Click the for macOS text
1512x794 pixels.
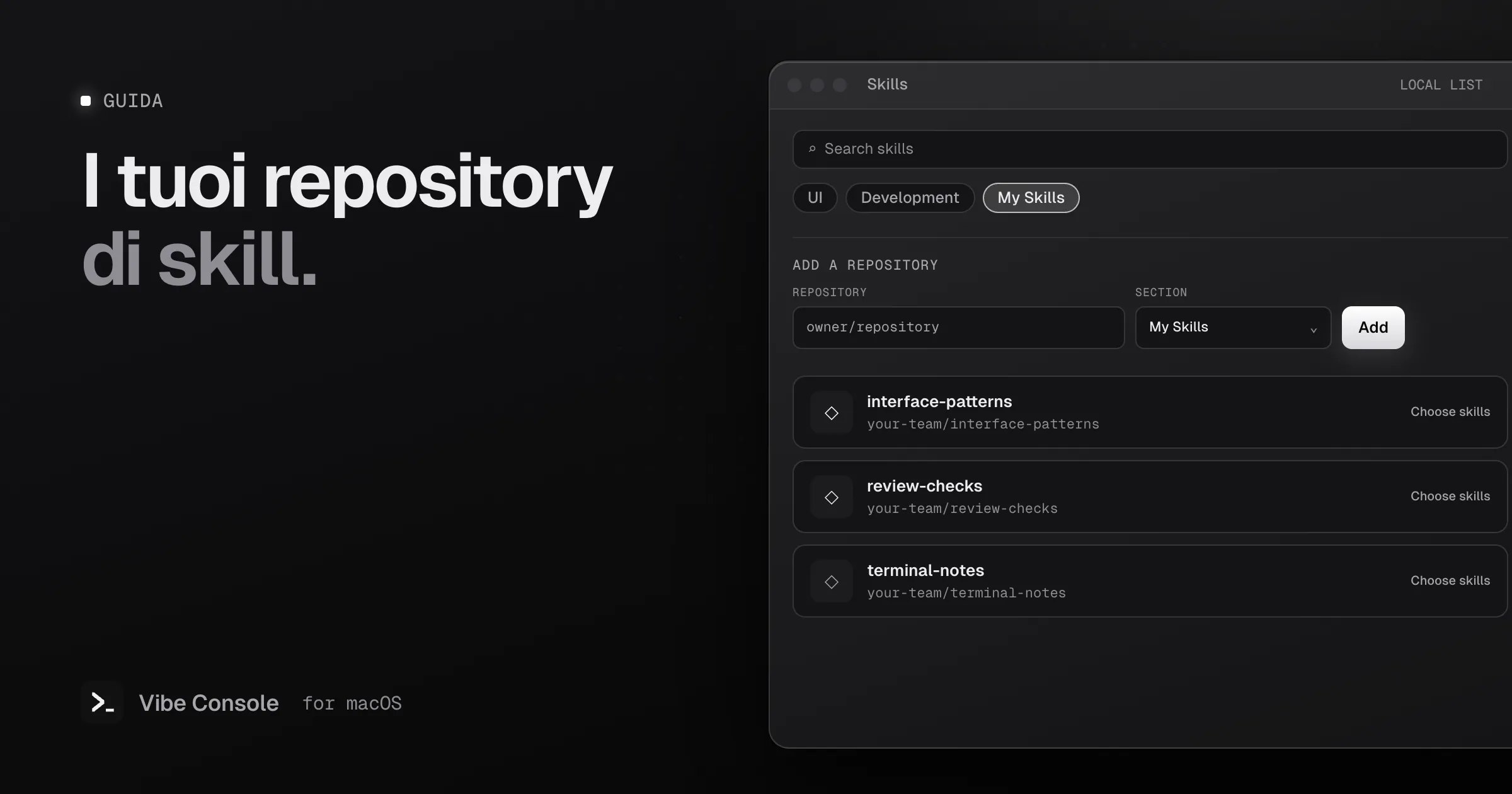tap(352, 703)
